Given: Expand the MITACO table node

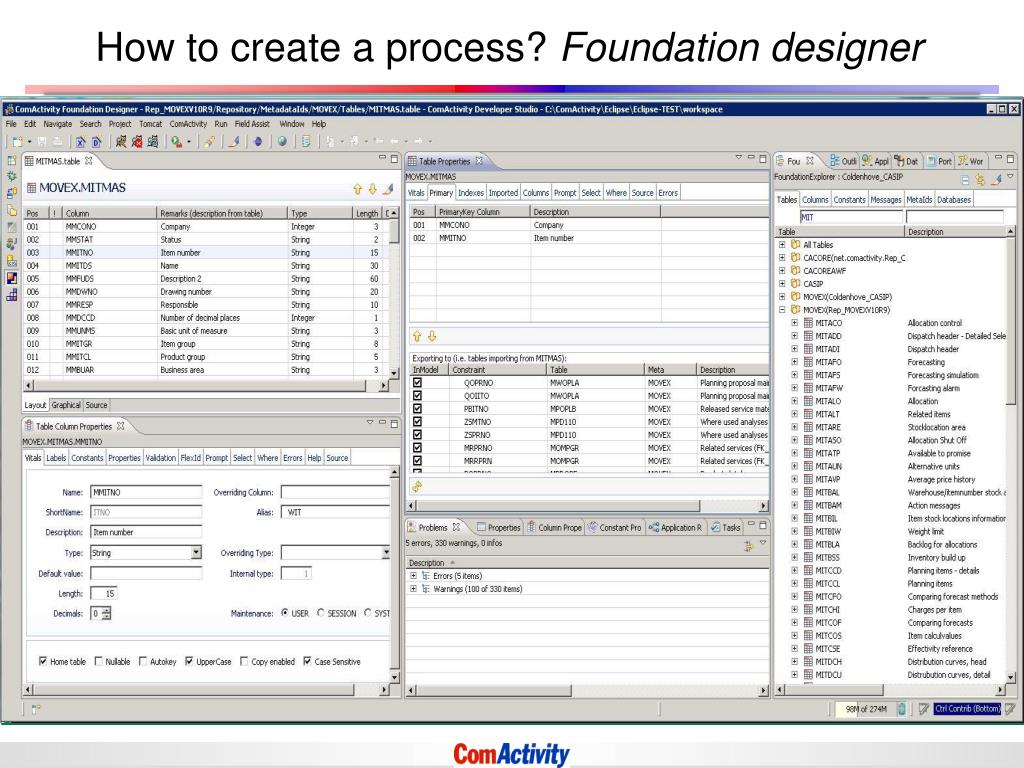Looking at the screenshot, I should 795,323.
